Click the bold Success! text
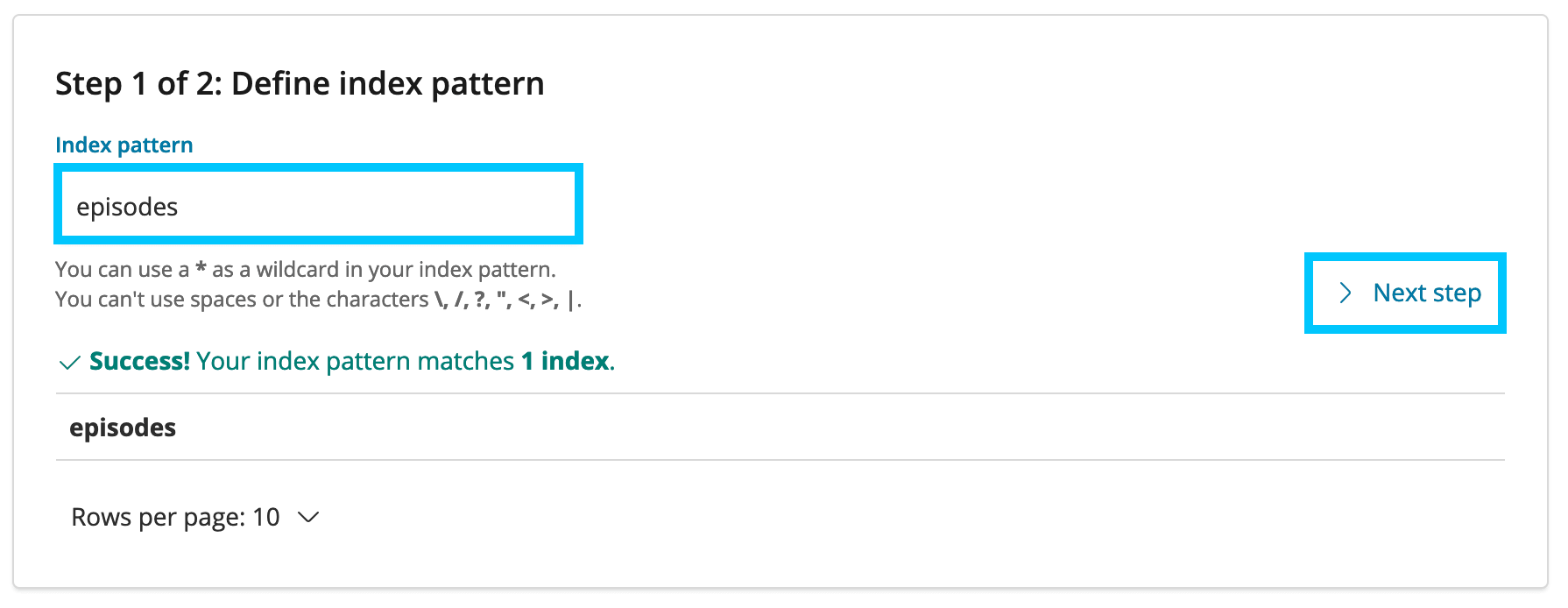This screenshot has height=608, width=1568. pos(139,361)
